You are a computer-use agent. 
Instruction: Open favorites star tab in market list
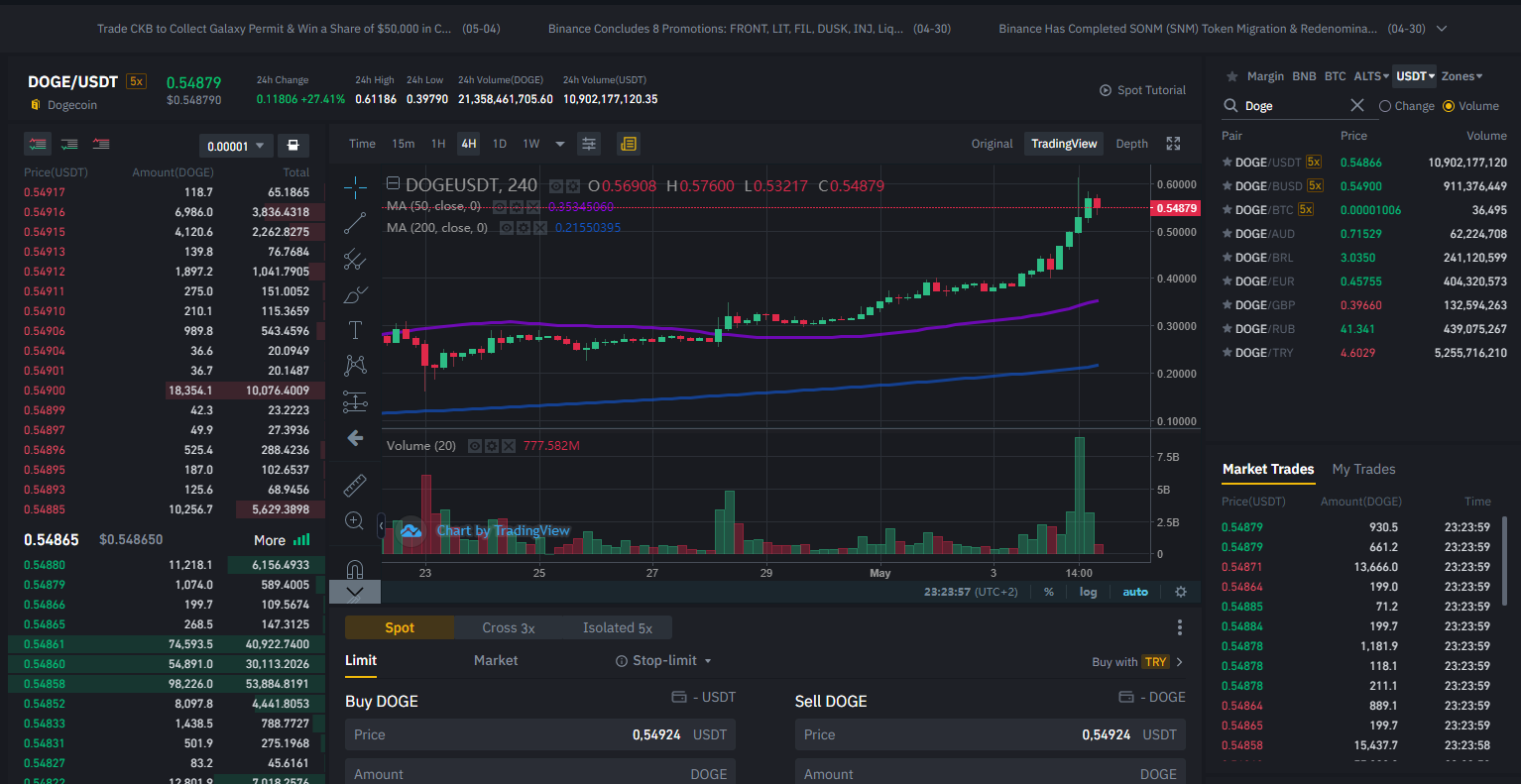pos(1231,76)
